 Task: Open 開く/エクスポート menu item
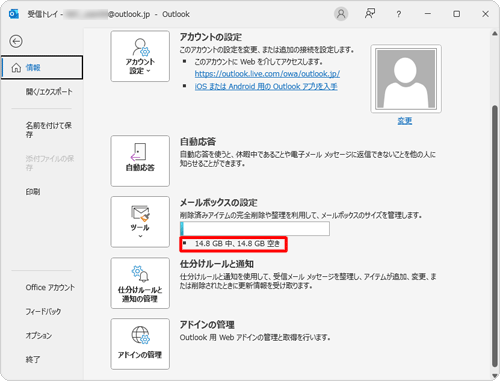click(49, 92)
